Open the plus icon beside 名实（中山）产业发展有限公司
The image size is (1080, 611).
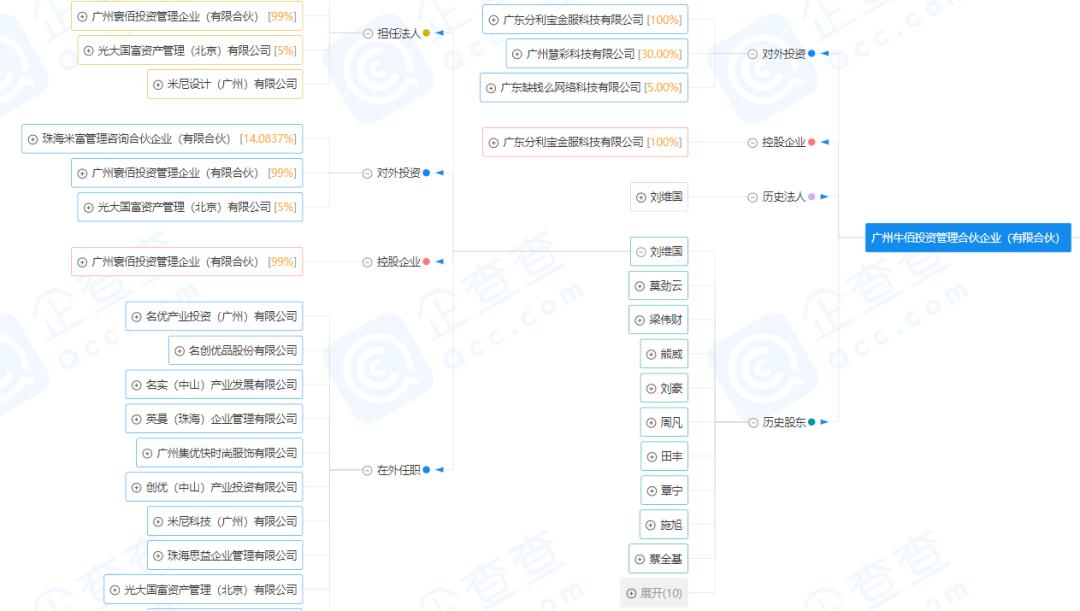click(136, 385)
